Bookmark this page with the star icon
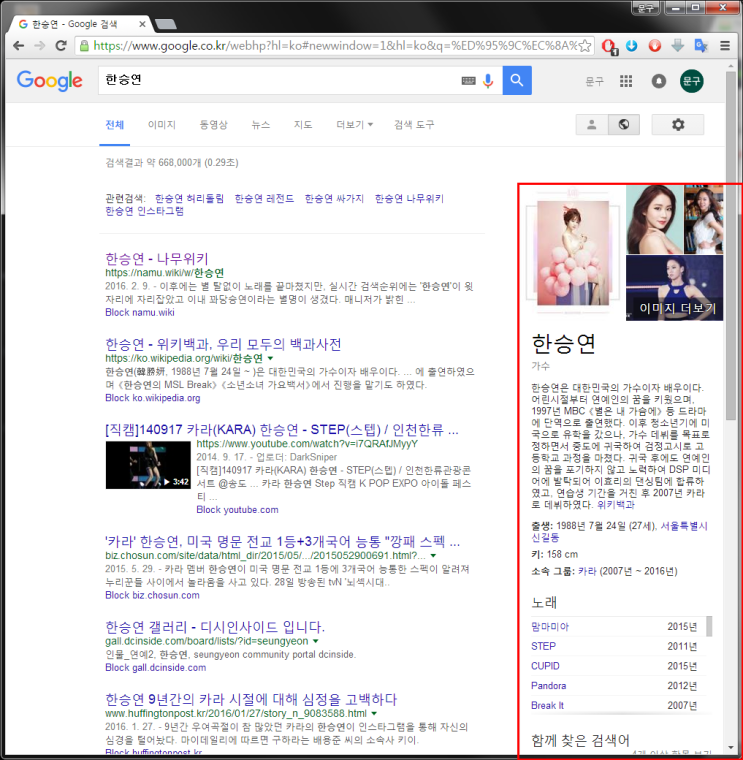The height and width of the screenshot is (760, 743). click(585, 46)
